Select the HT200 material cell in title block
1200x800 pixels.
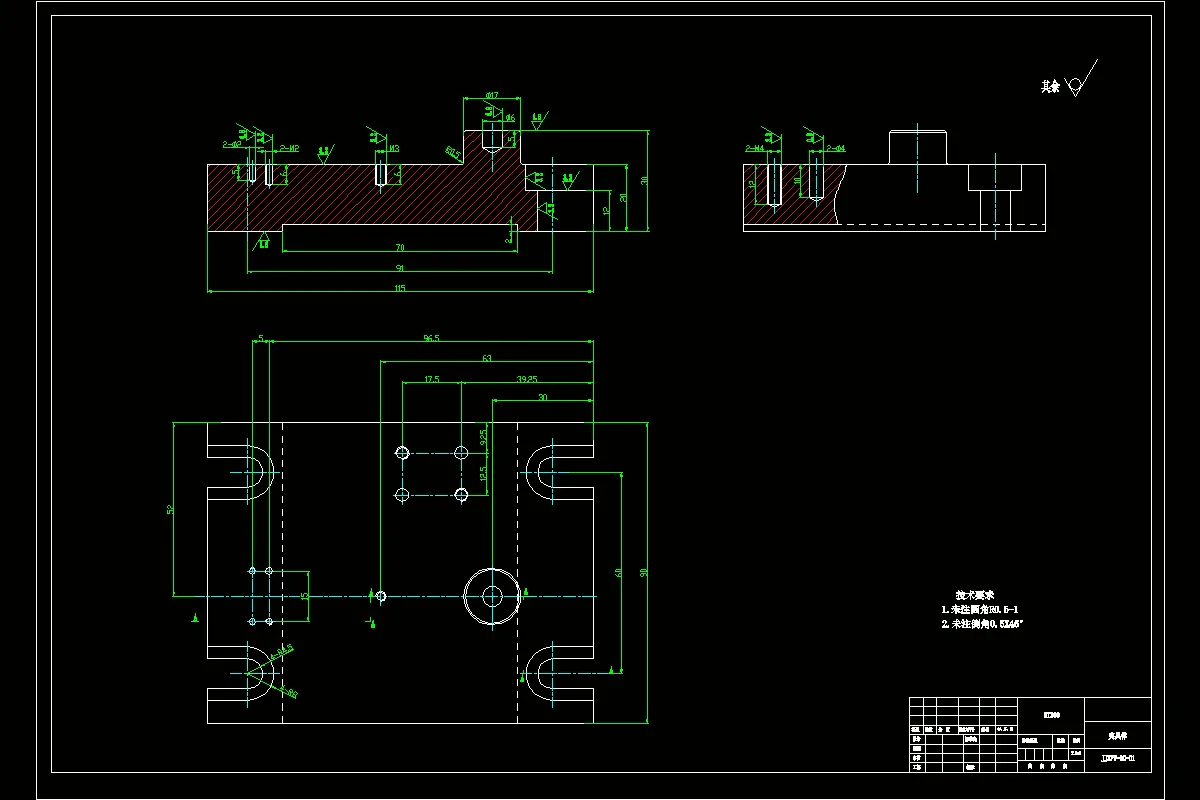(1051, 715)
